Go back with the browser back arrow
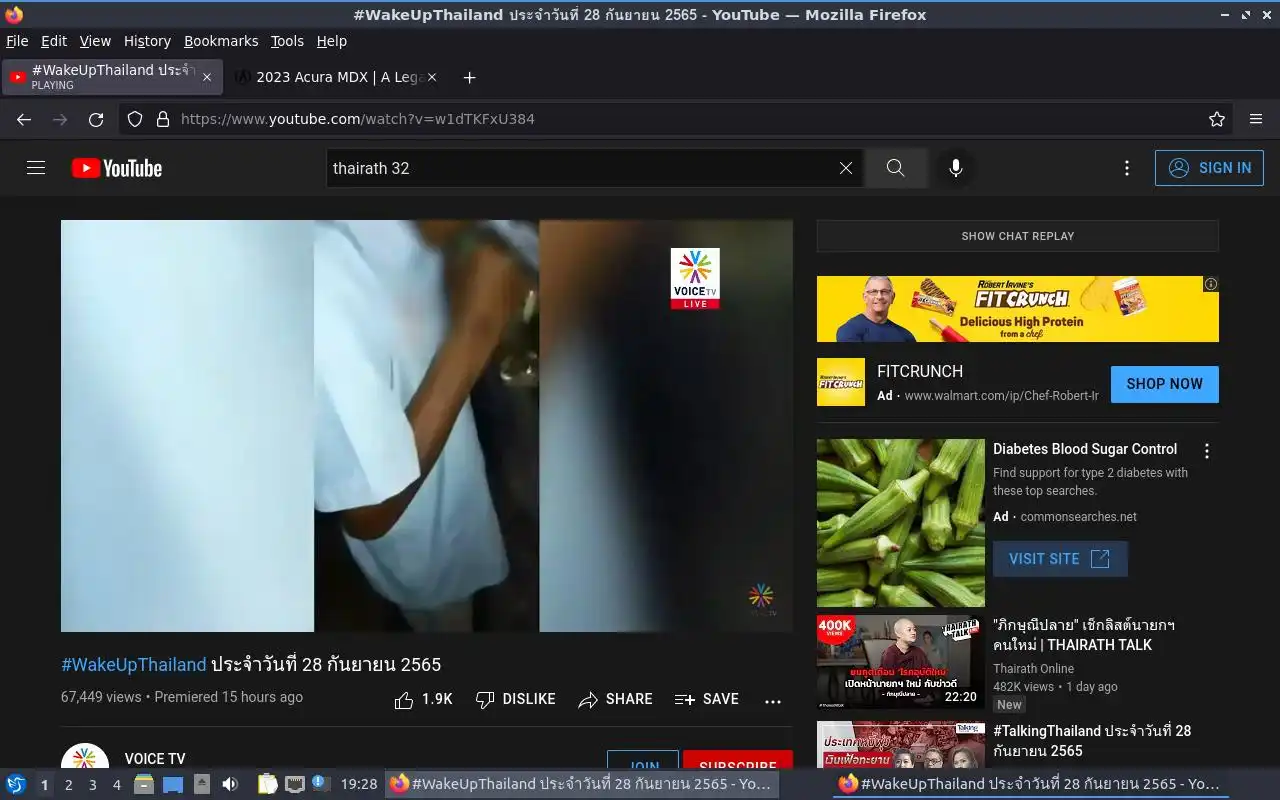 tap(24, 119)
